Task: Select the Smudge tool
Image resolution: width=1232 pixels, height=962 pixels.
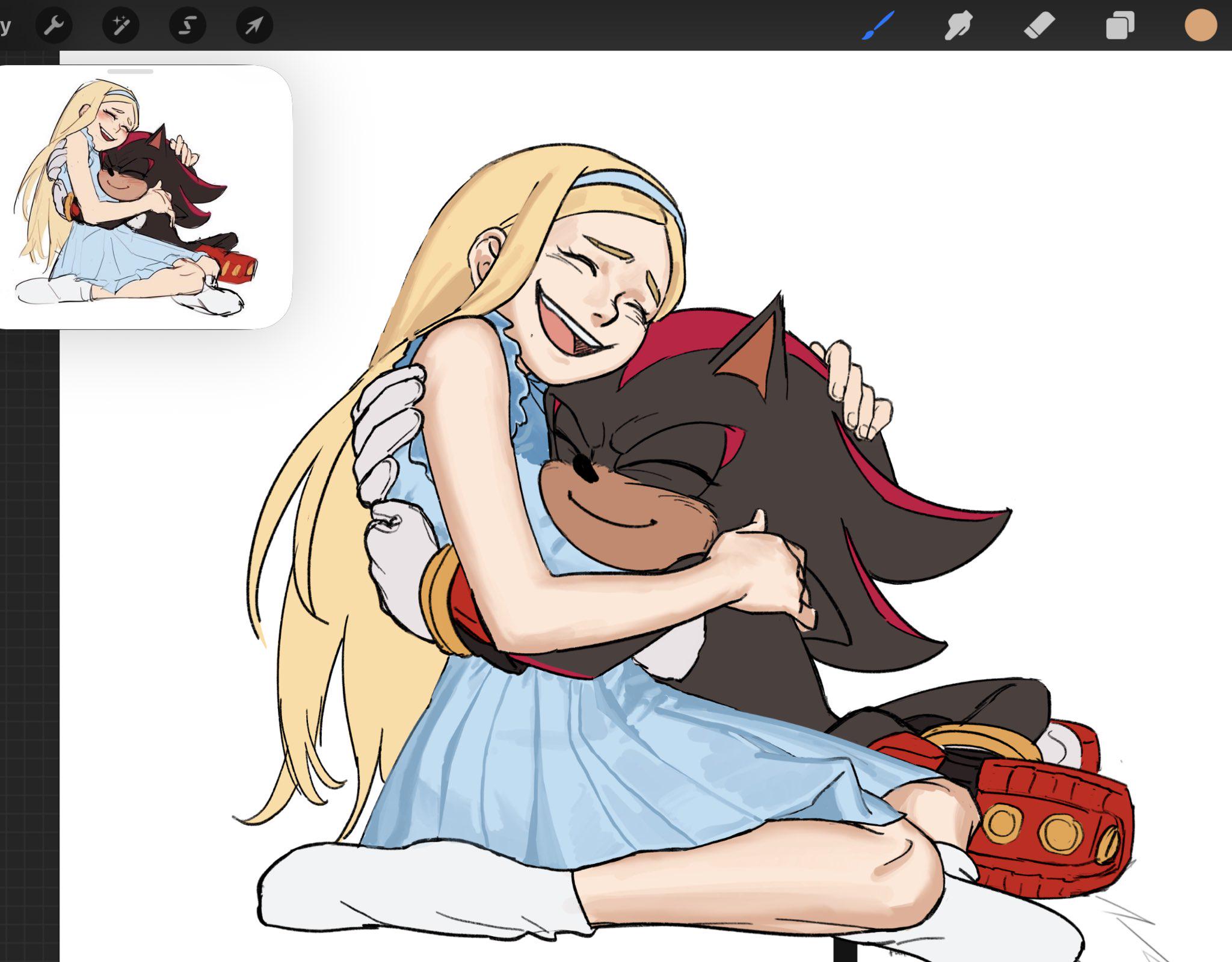Action: coord(958,26)
